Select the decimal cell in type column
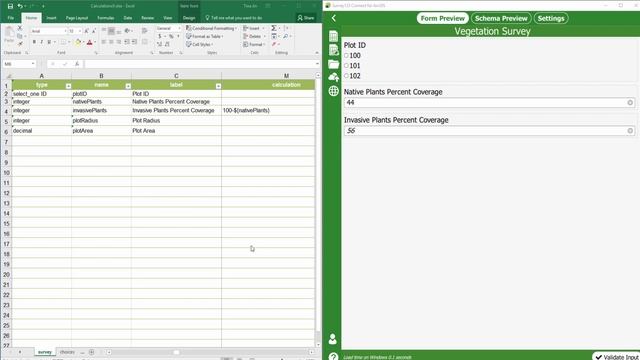Screen dimensions: 640x360 tap(42, 131)
